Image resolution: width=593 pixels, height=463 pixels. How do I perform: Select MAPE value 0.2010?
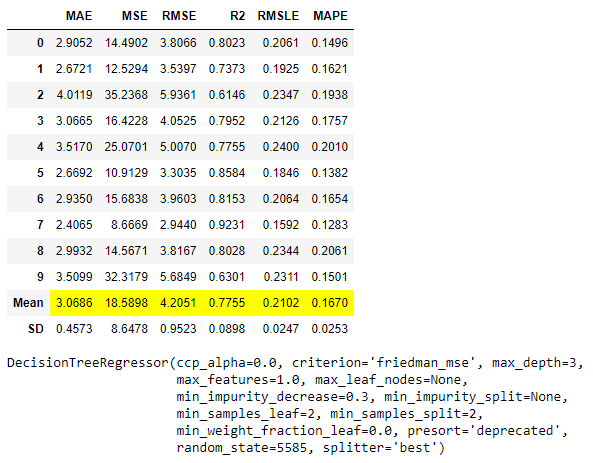(329, 147)
